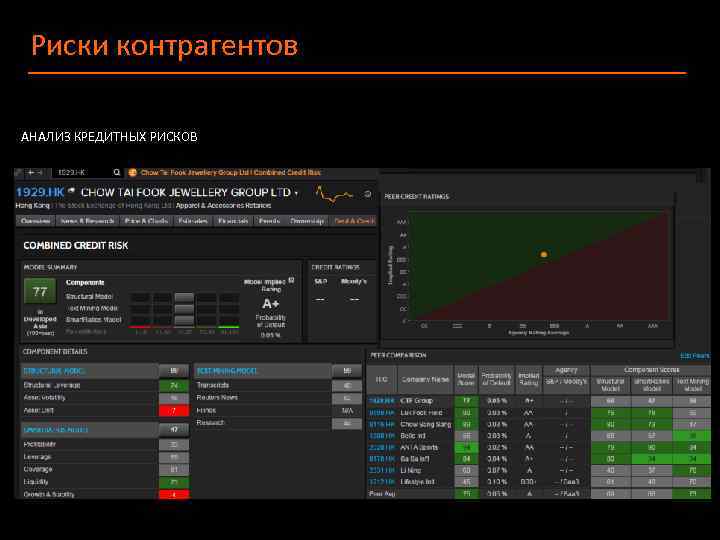Click the back arrow navigation icon

[x=31, y=173]
